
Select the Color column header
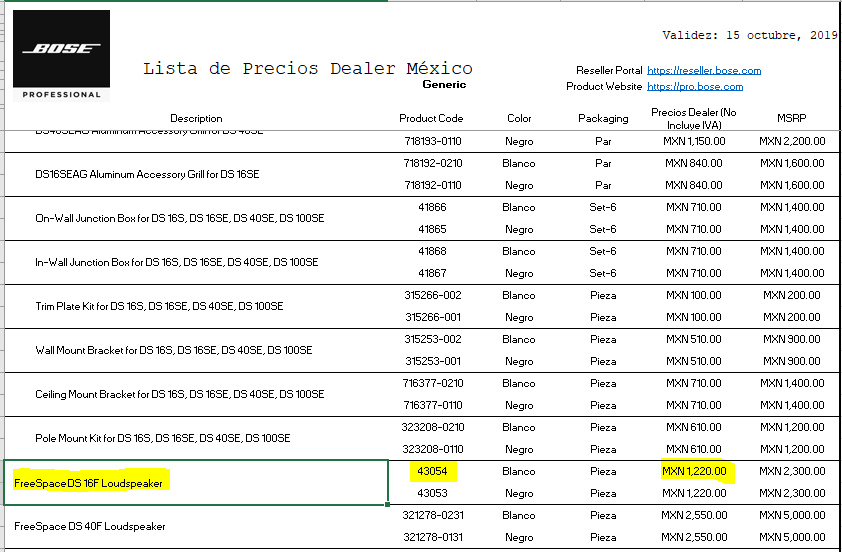pyautogui.click(x=519, y=118)
